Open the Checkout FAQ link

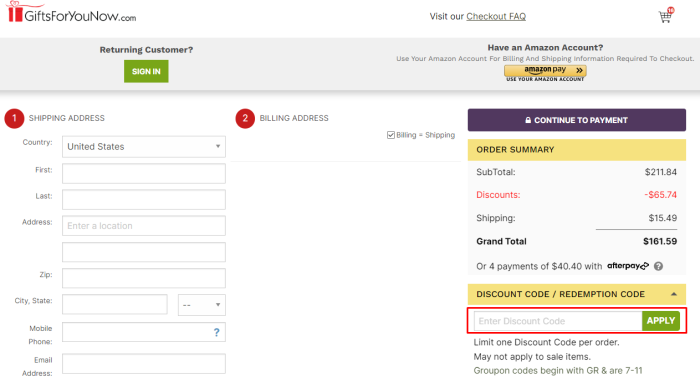coord(496,17)
